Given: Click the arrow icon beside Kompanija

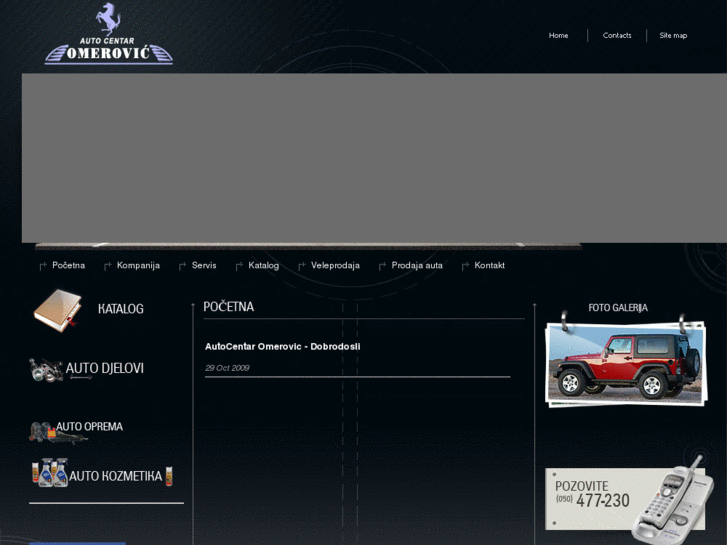Looking at the screenshot, I should [x=108, y=266].
